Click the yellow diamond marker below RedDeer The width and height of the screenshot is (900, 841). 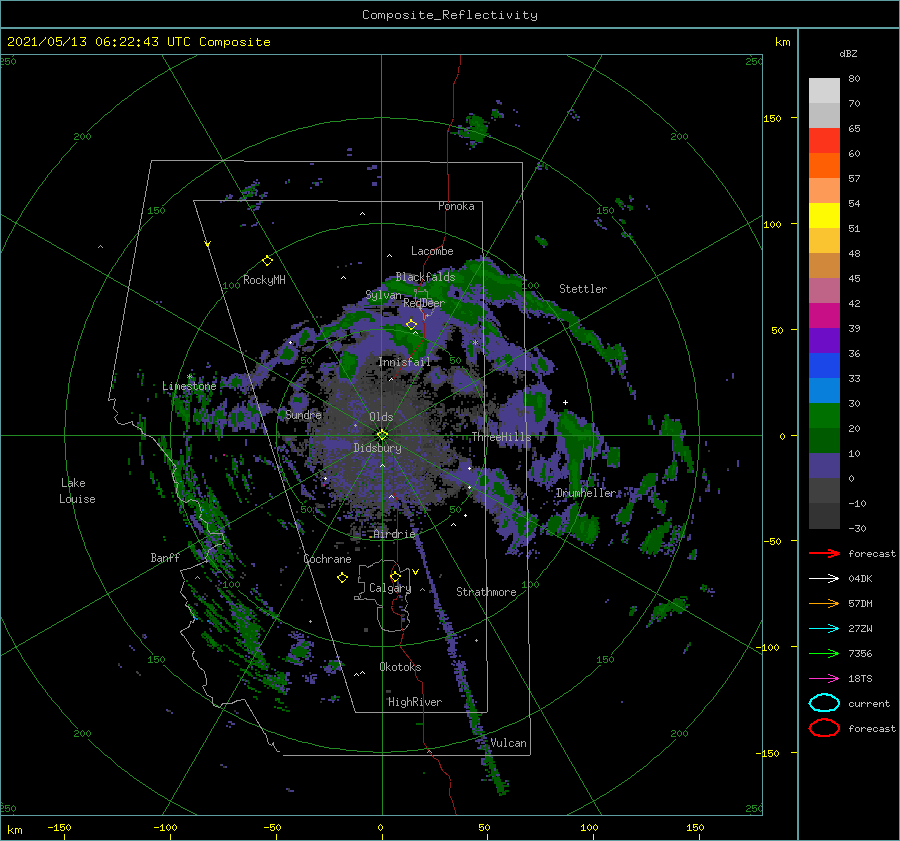tap(412, 325)
